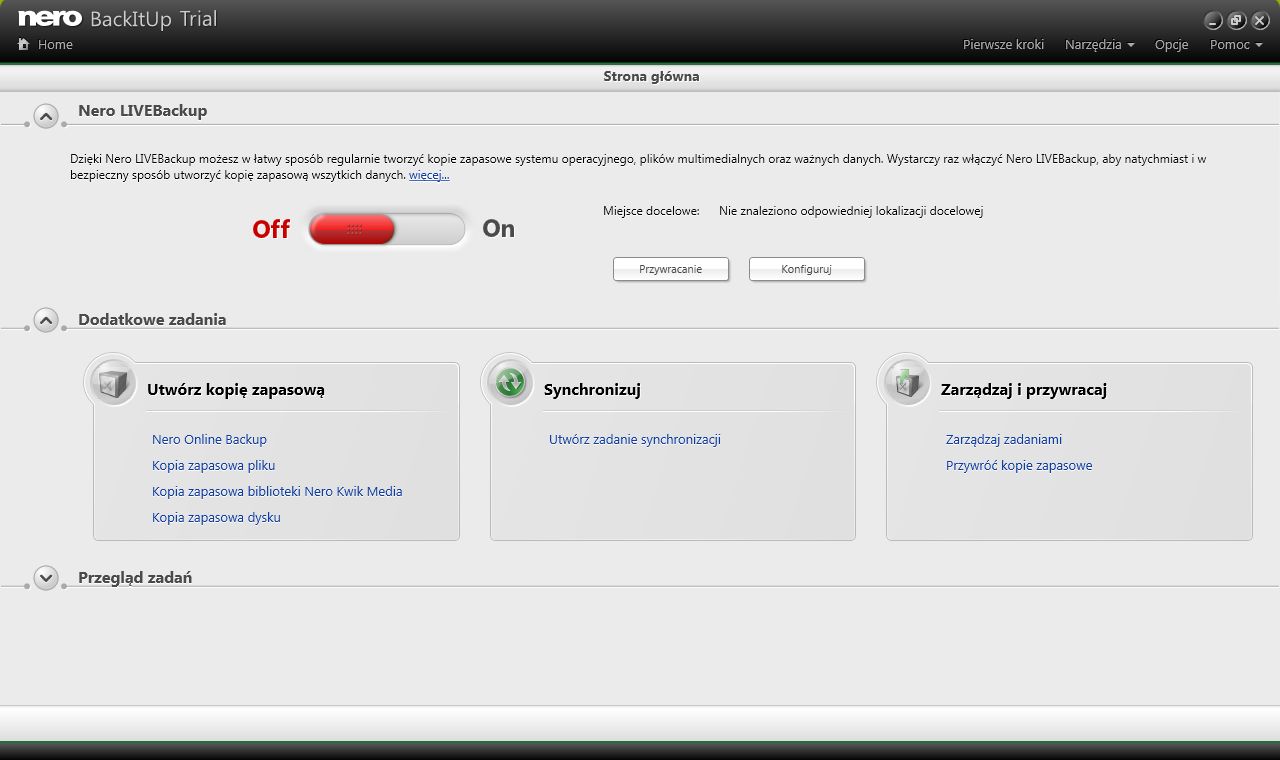Open Opcje in the top menu
Screen dimensions: 1280x760
[1171, 45]
